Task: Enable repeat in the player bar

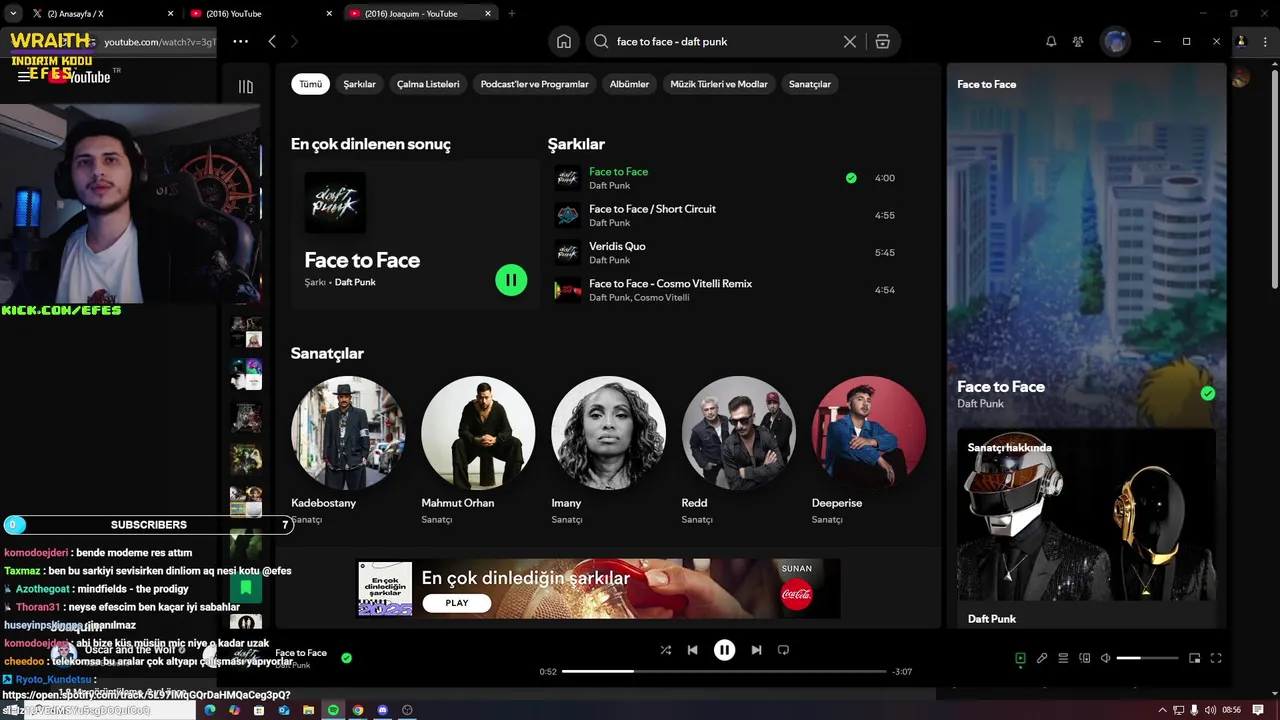Action: click(783, 650)
